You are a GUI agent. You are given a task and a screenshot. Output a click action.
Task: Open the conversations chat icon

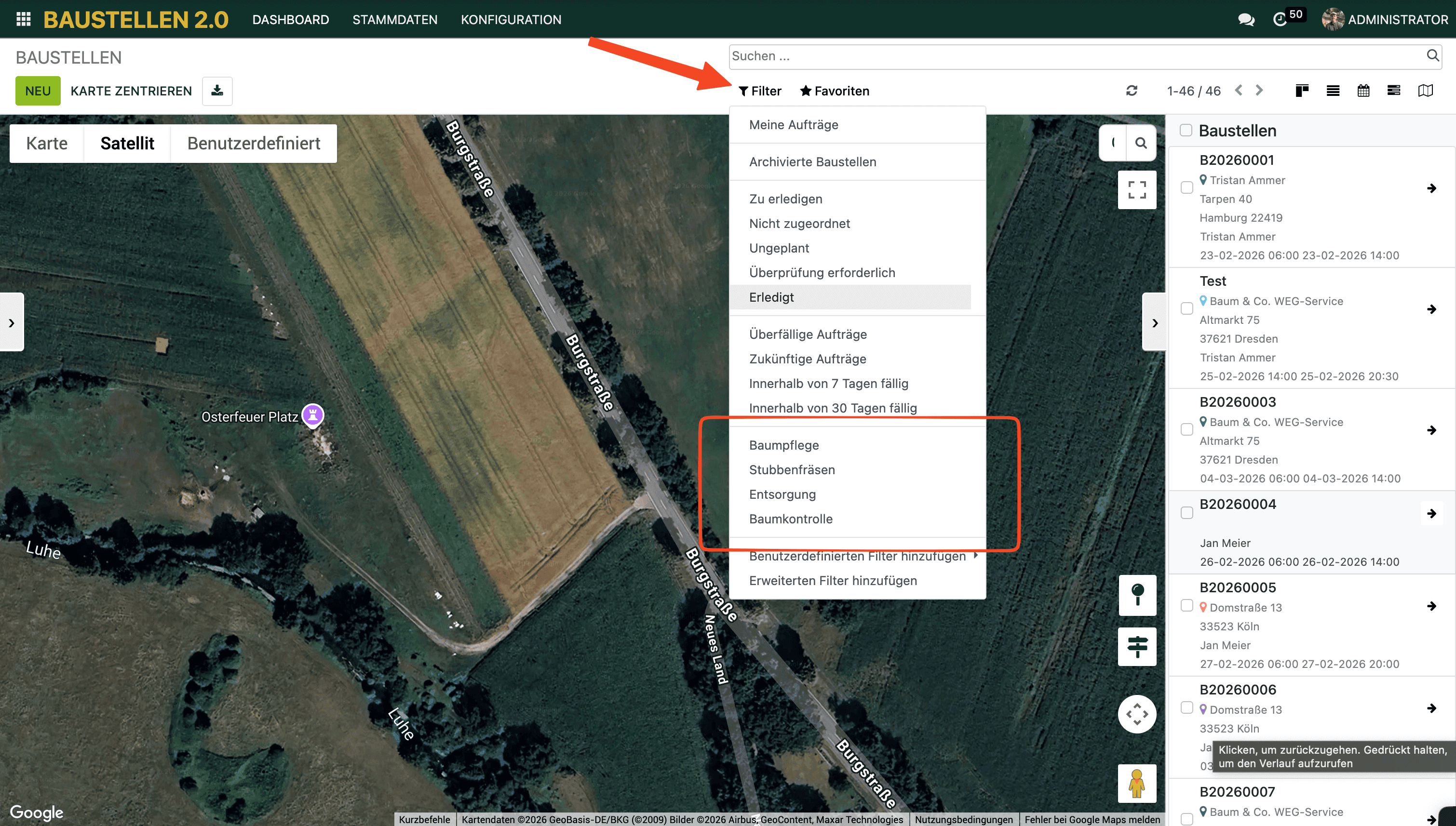[x=1245, y=20]
